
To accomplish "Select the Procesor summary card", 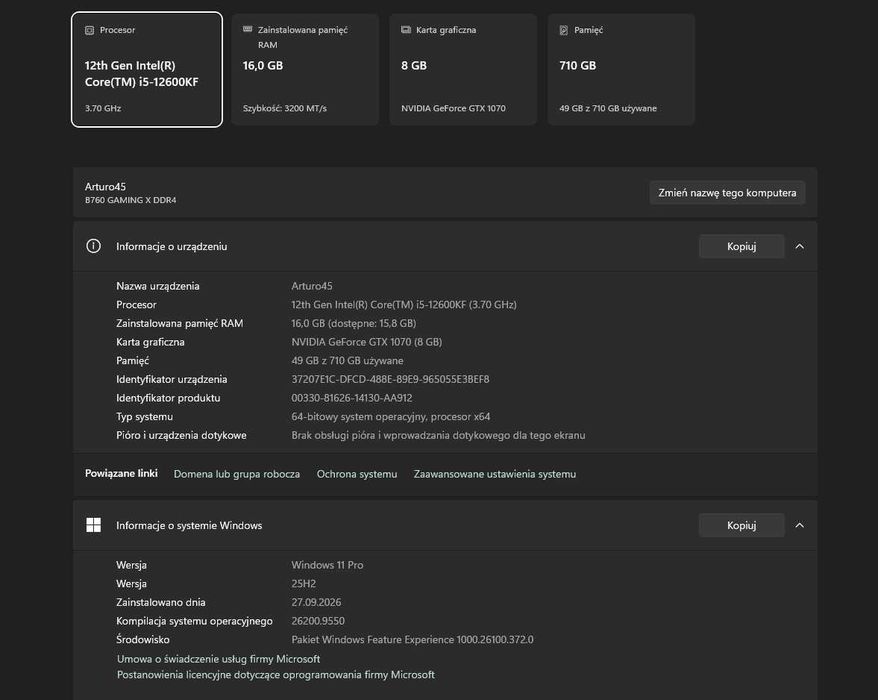I will pyautogui.click(x=147, y=69).
